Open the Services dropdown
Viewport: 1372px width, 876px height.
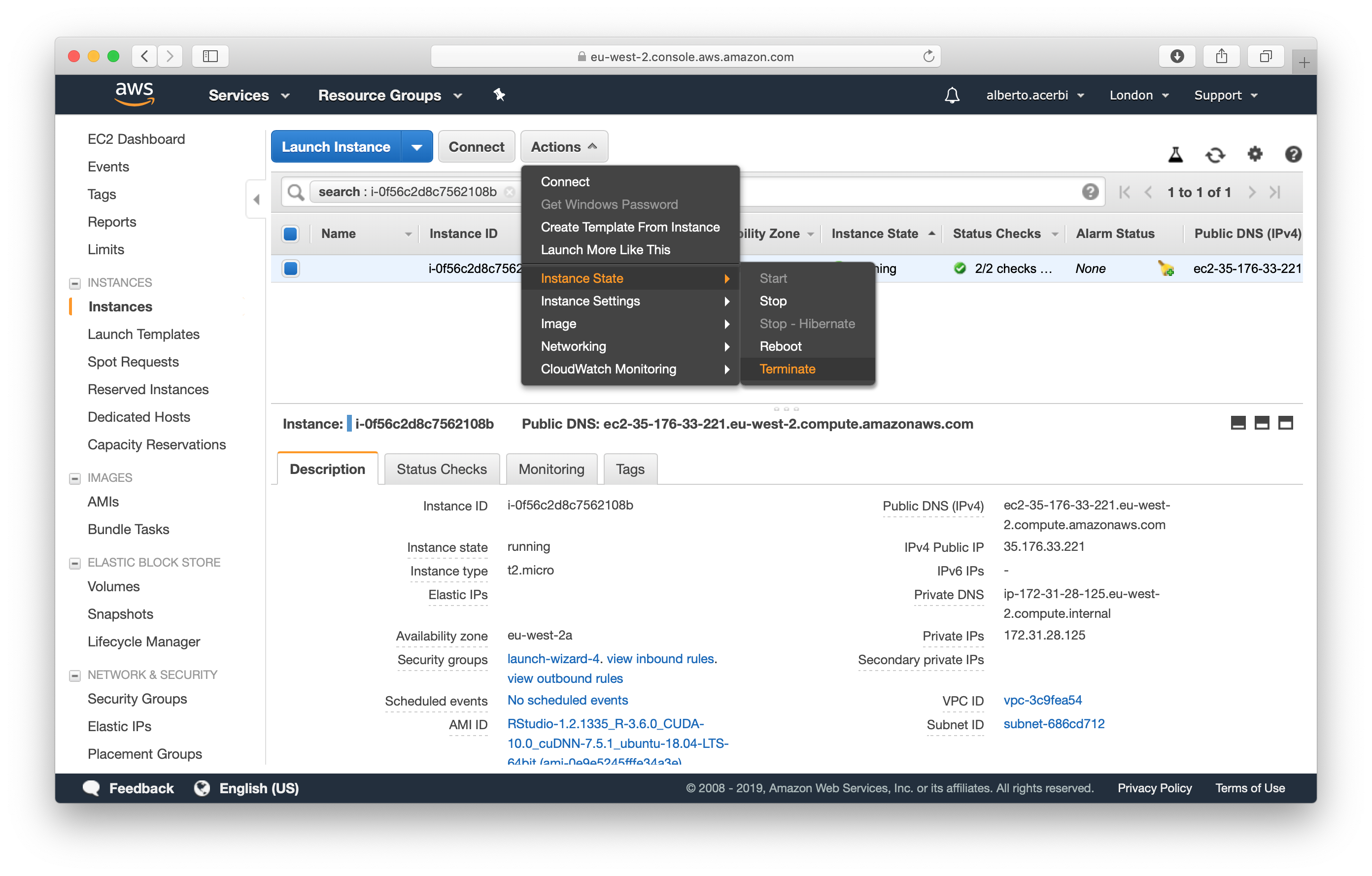pyautogui.click(x=249, y=95)
